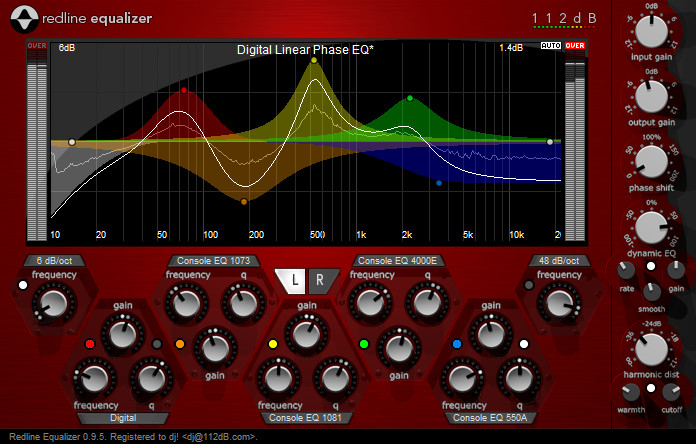This screenshot has width=696, height=444.
Task: Switch to the R channel tab
Action: (323, 281)
